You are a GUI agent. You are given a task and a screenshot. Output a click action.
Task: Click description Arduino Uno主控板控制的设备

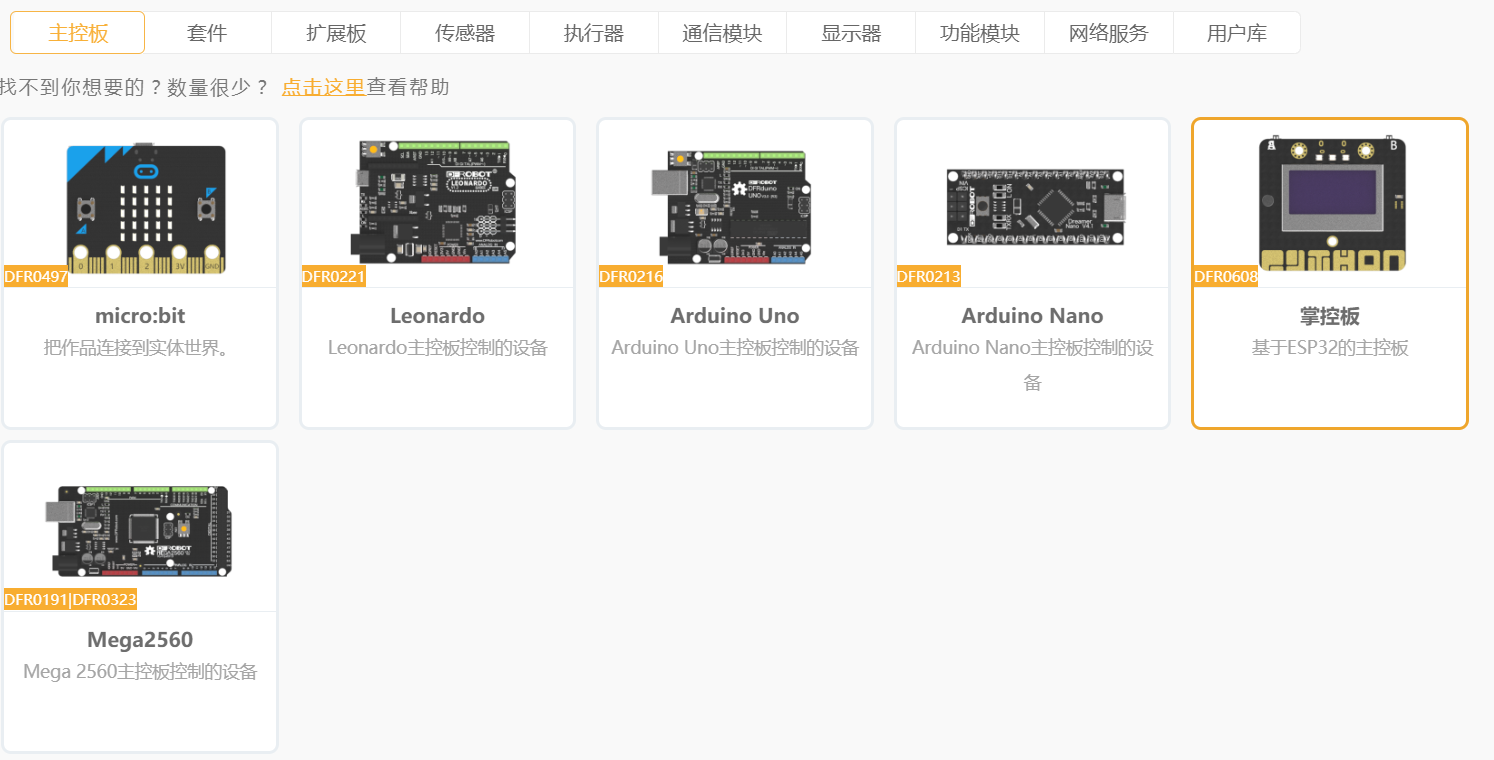click(x=735, y=348)
